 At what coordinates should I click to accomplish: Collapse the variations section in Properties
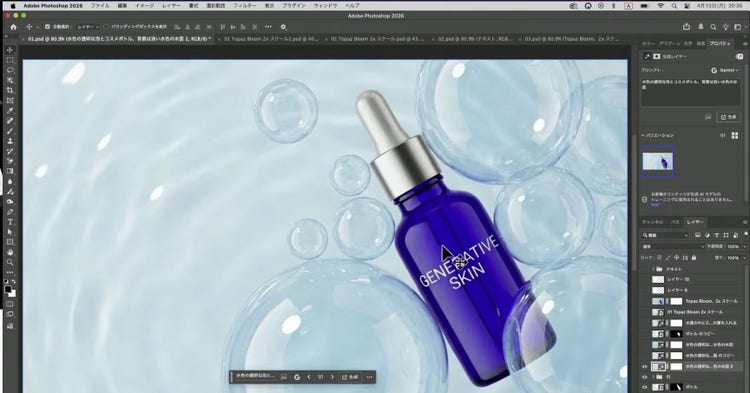coord(643,136)
